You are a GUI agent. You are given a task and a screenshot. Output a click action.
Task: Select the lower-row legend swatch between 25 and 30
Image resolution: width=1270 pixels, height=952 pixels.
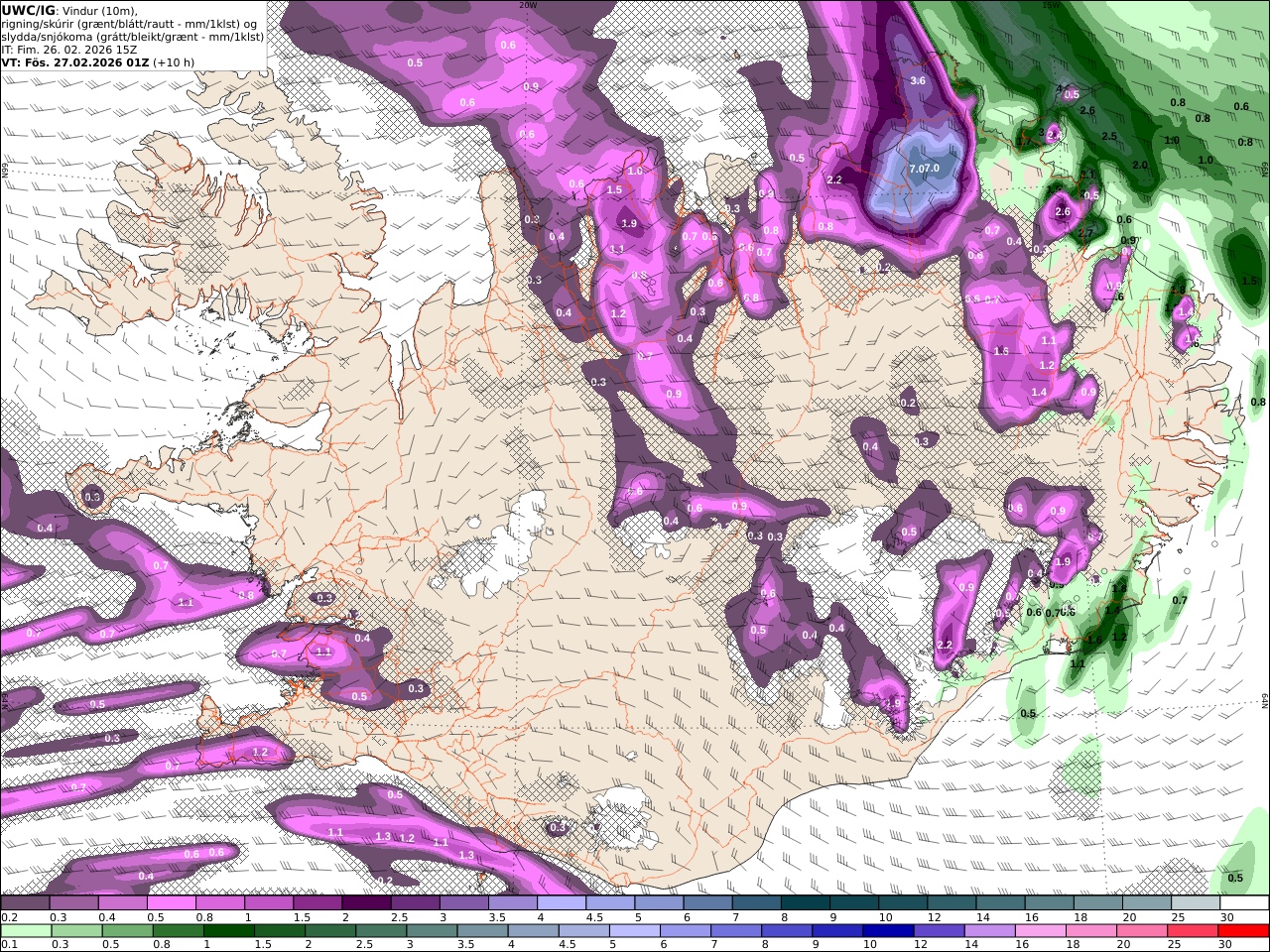pos(1194,931)
